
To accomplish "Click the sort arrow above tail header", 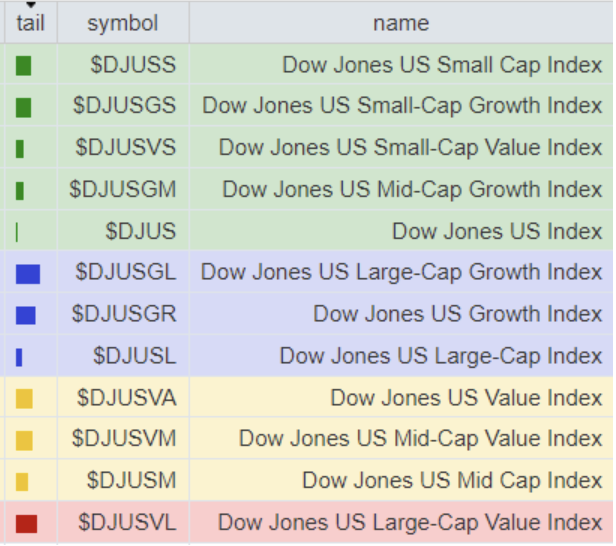I will (x=31, y=5).
